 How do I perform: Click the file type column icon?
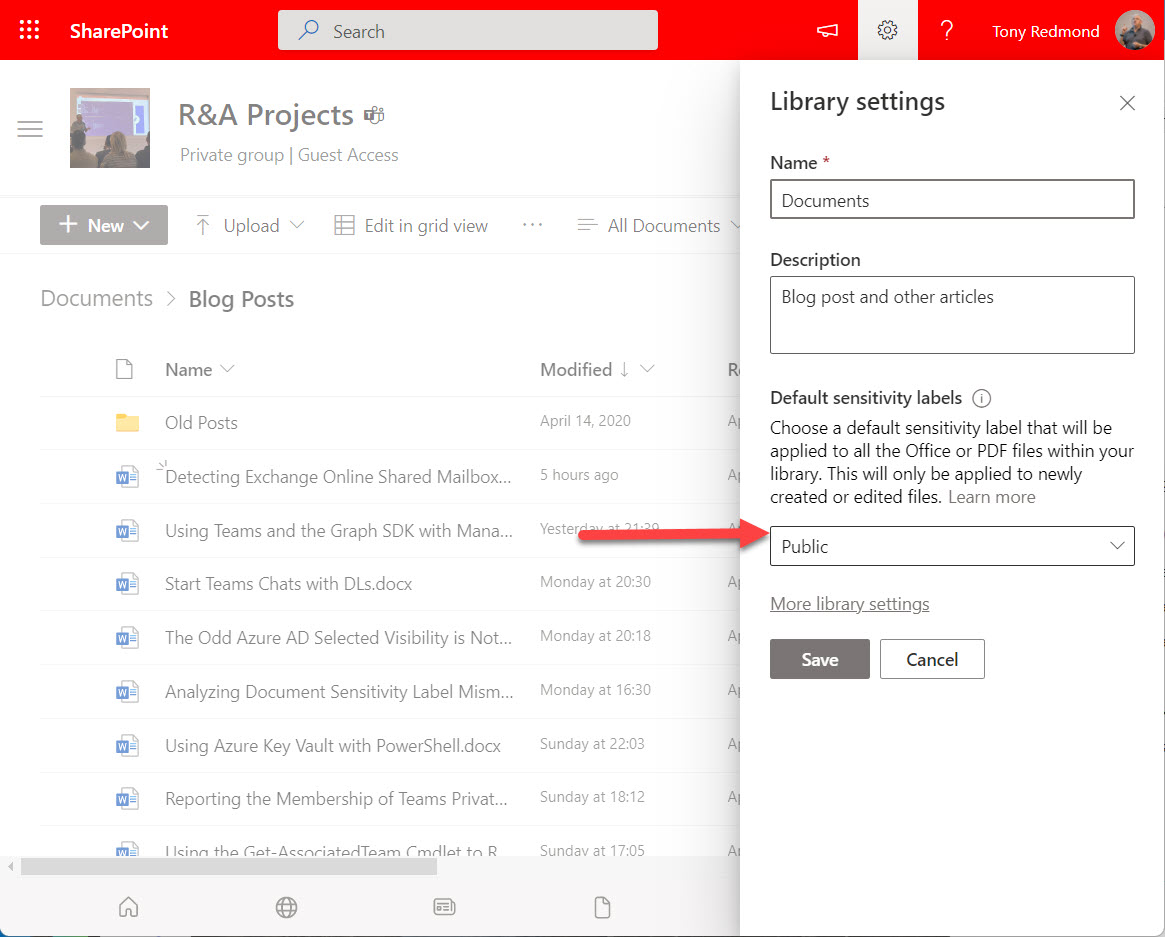click(124, 369)
